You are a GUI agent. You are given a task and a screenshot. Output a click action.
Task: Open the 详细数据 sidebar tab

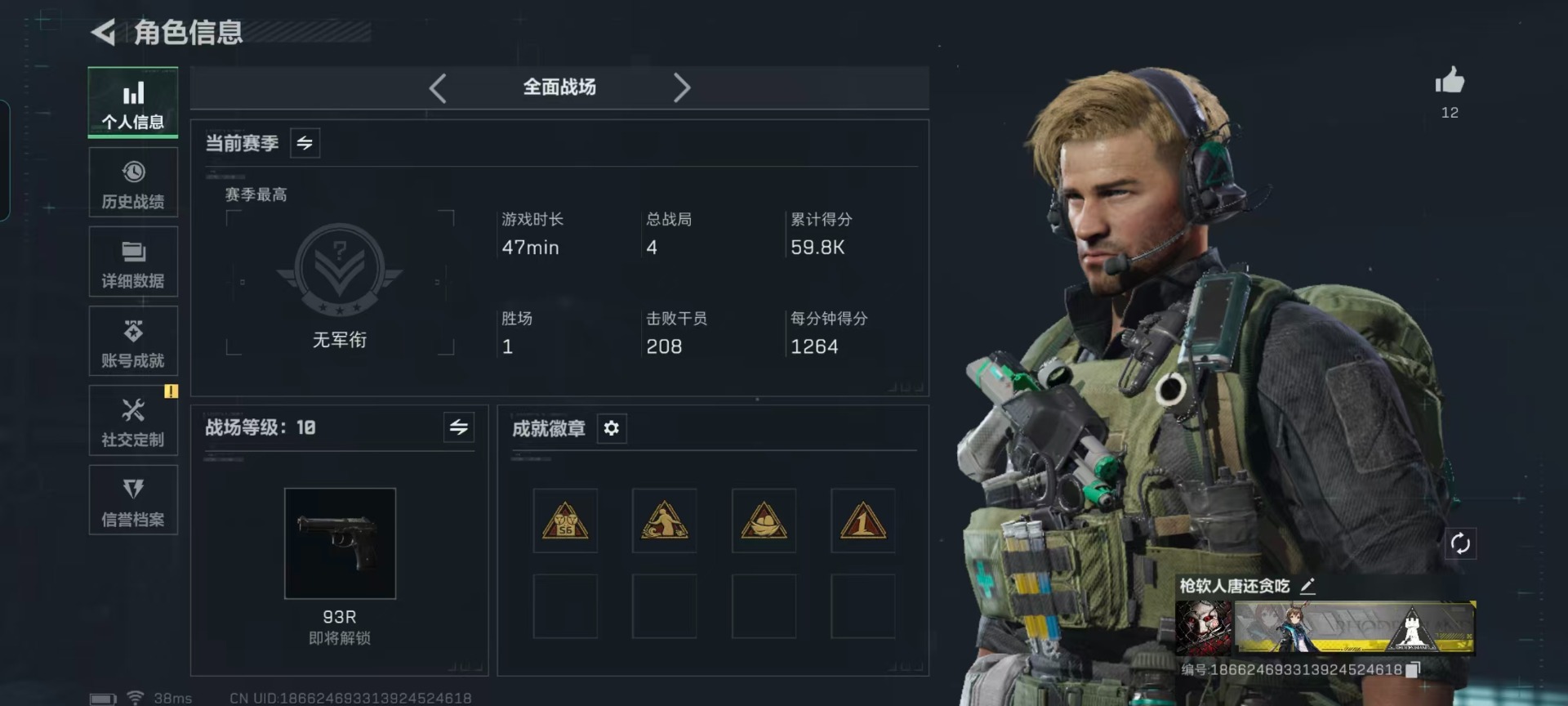(x=133, y=261)
